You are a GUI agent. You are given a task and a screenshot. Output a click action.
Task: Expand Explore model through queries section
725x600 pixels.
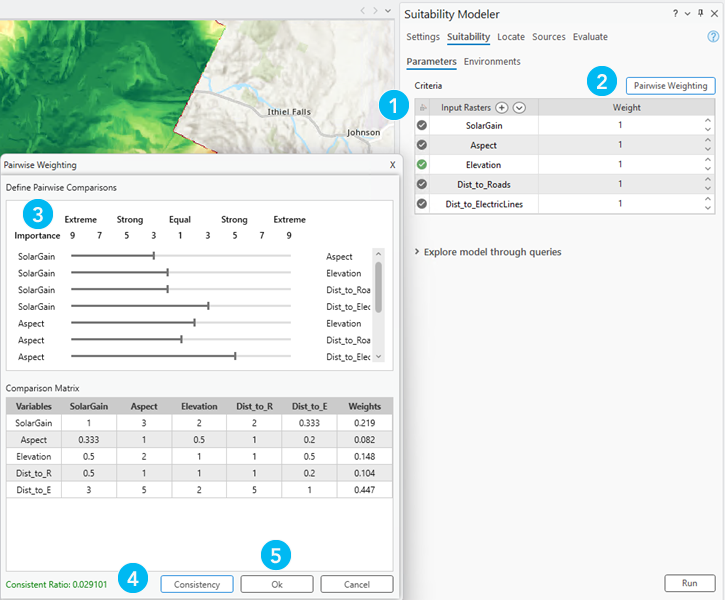click(417, 251)
